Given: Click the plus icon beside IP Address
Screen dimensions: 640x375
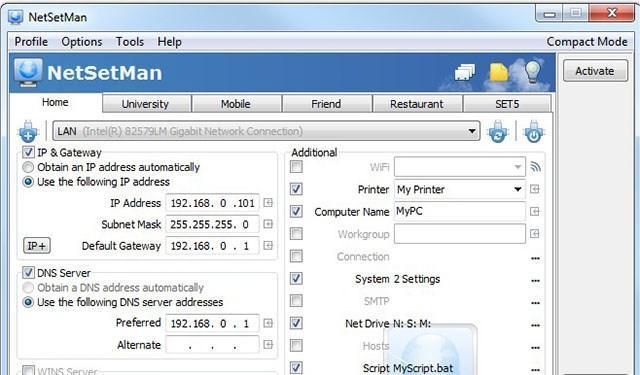Looking at the screenshot, I should tap(268, 202).
